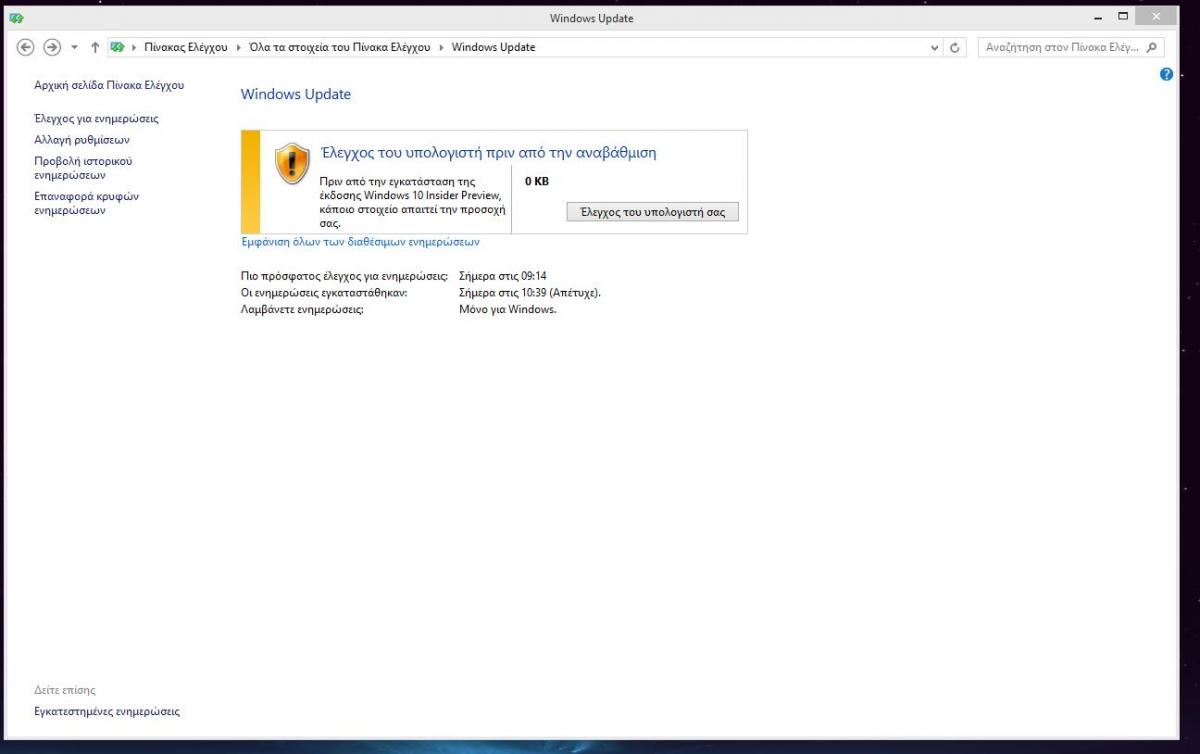
Task: Click the 0 KB size text
Action: 537,181
